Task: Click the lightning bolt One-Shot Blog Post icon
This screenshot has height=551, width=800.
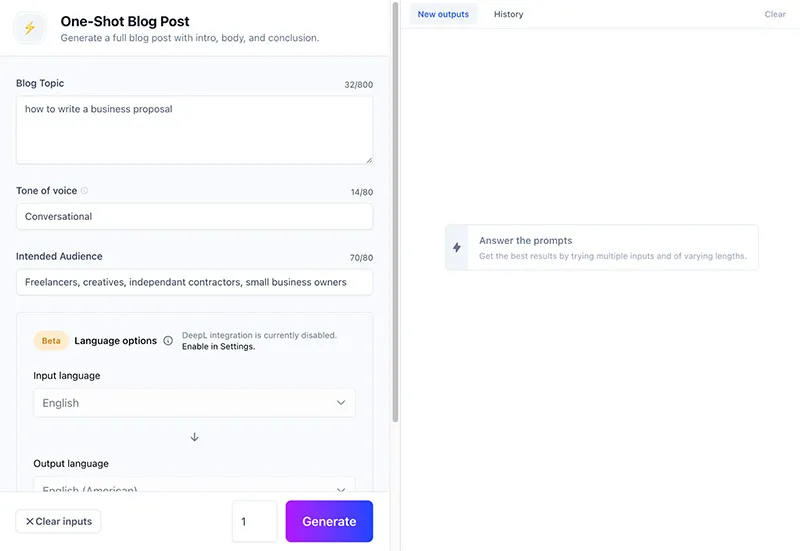Action: tap(29, 28)
